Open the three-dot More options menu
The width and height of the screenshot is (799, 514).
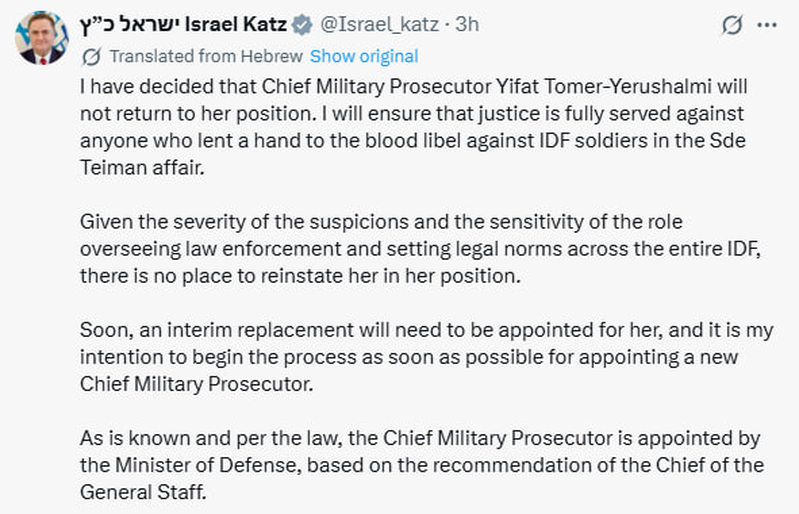(767, 24)
